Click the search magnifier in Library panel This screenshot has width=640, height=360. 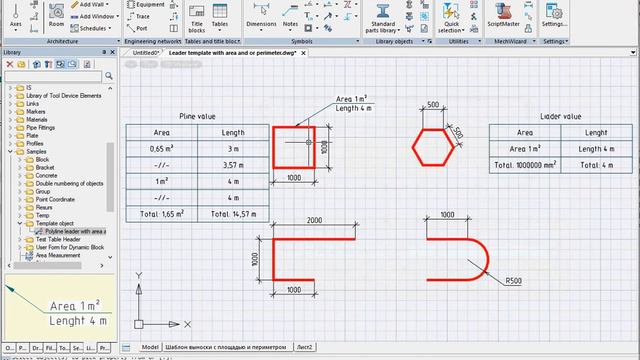(109, 76)
